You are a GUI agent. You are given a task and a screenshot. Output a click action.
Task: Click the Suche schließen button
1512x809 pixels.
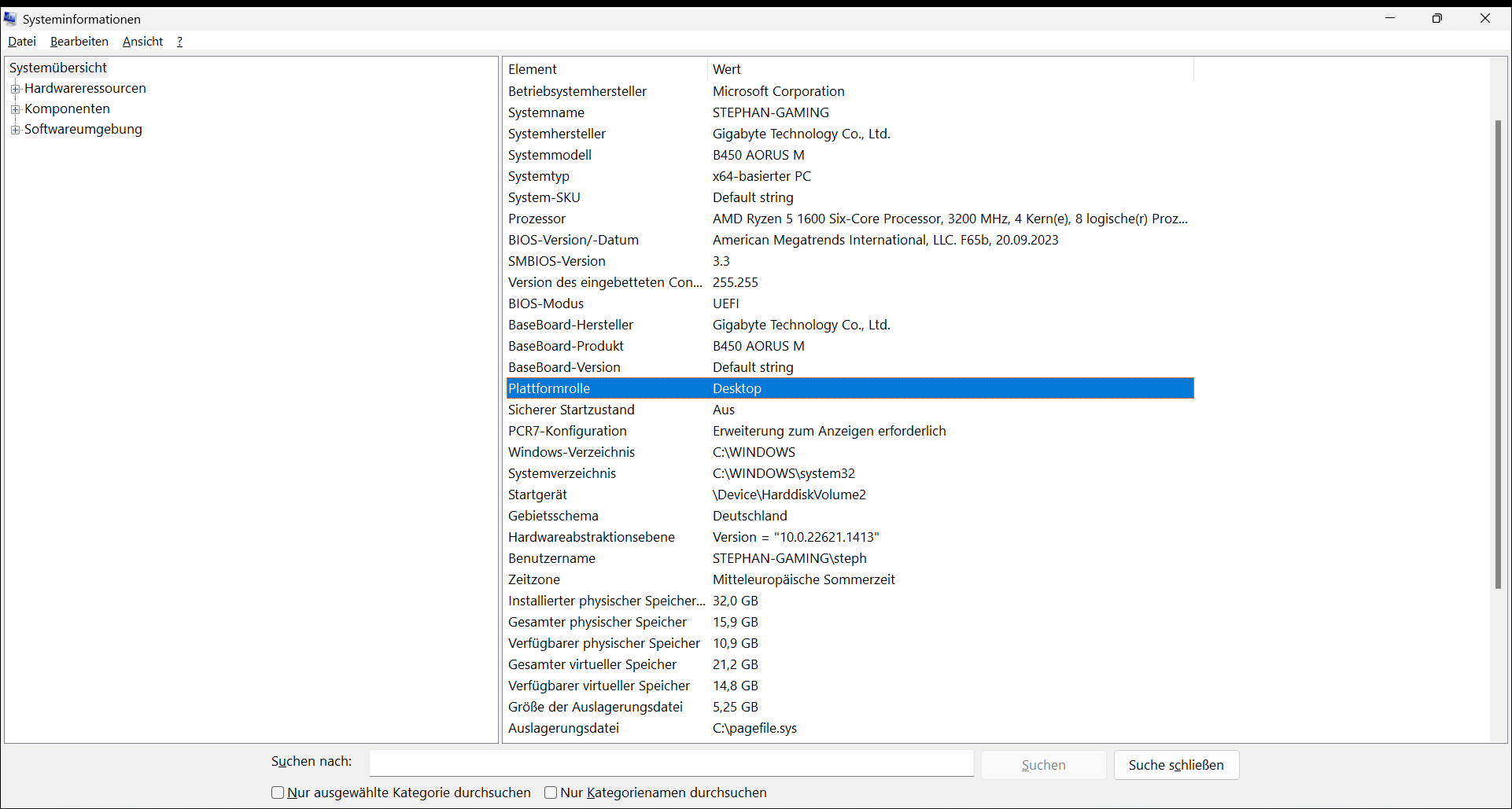pos(1176,765)
